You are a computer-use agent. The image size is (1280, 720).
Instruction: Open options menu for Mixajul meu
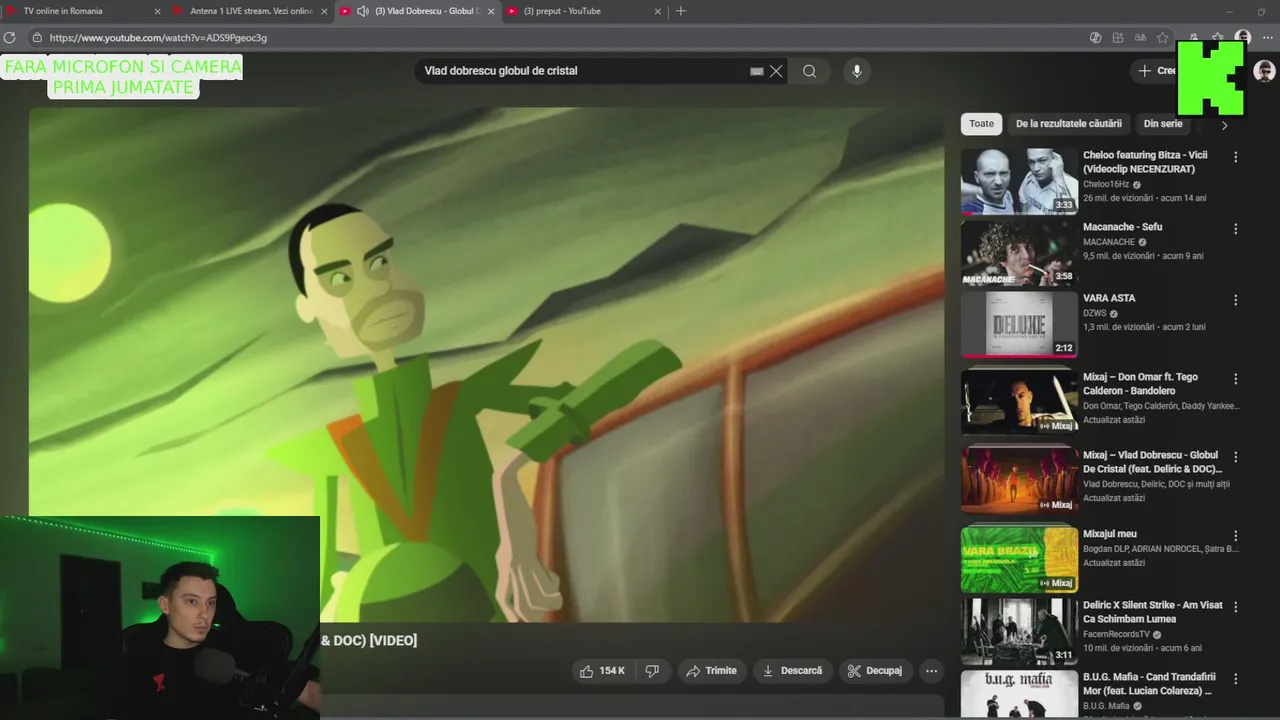(x=1236, y=536)
